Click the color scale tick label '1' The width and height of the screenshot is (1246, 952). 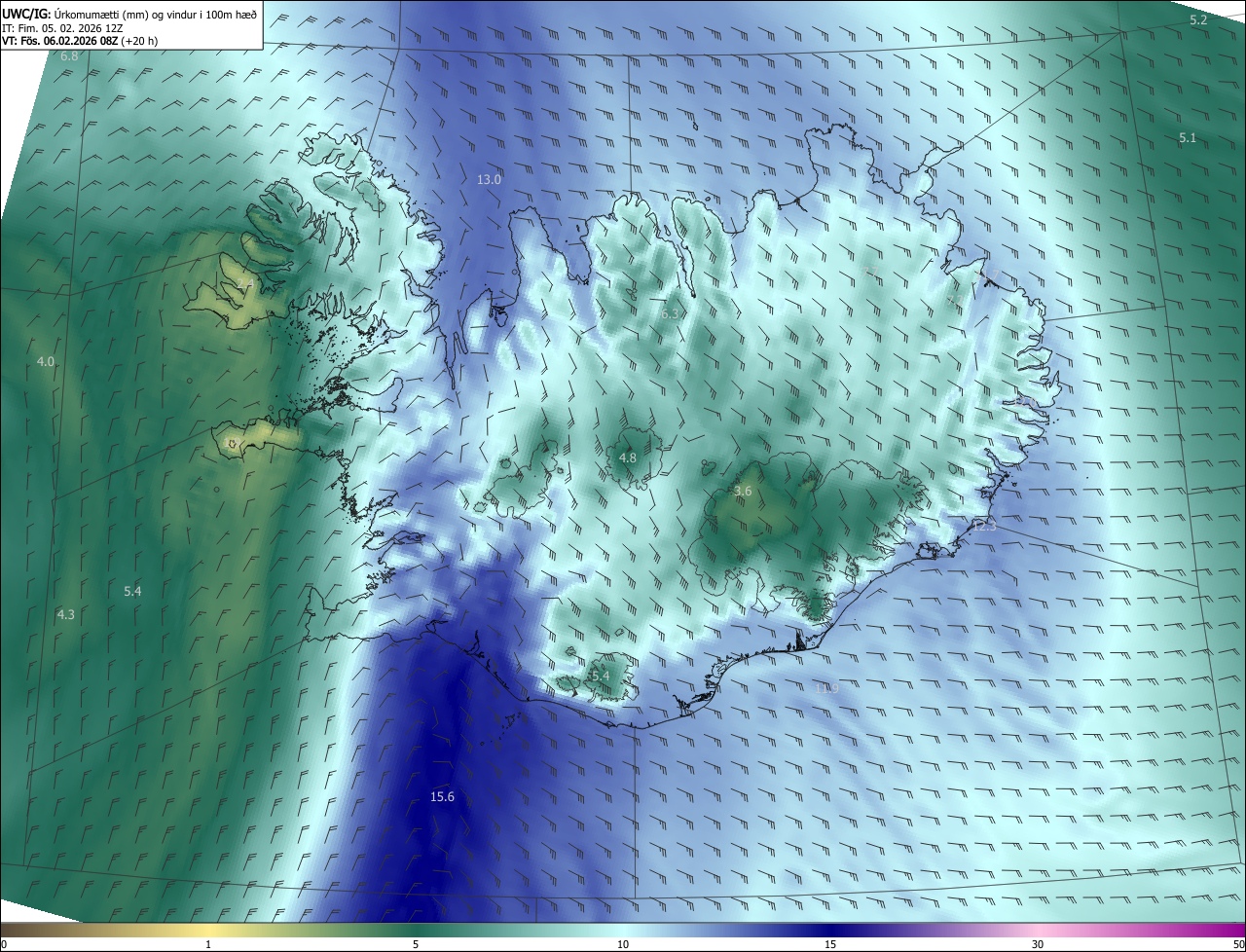(x=209, y=945)
